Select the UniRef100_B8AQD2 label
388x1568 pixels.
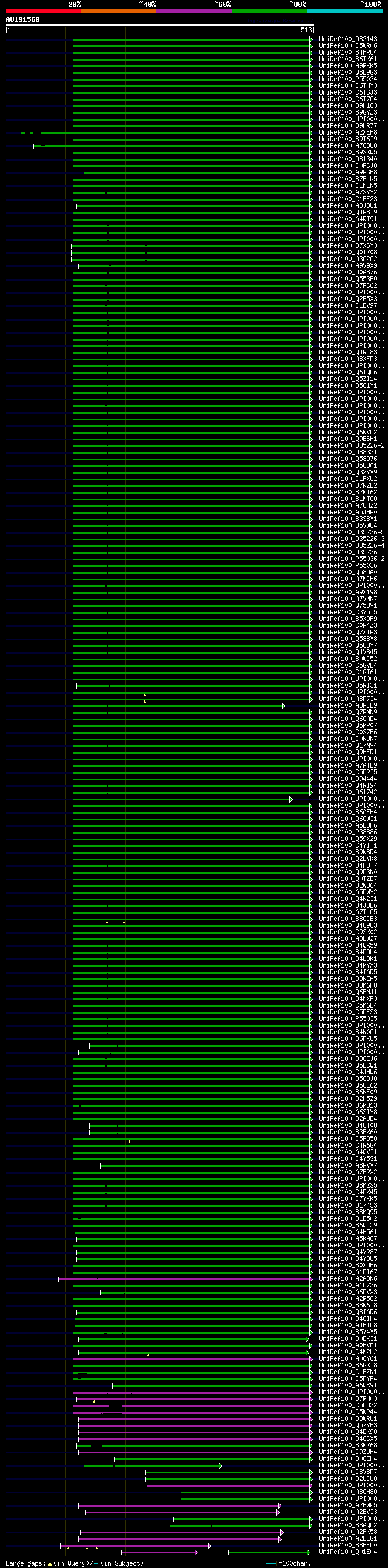pos(348,1526)
